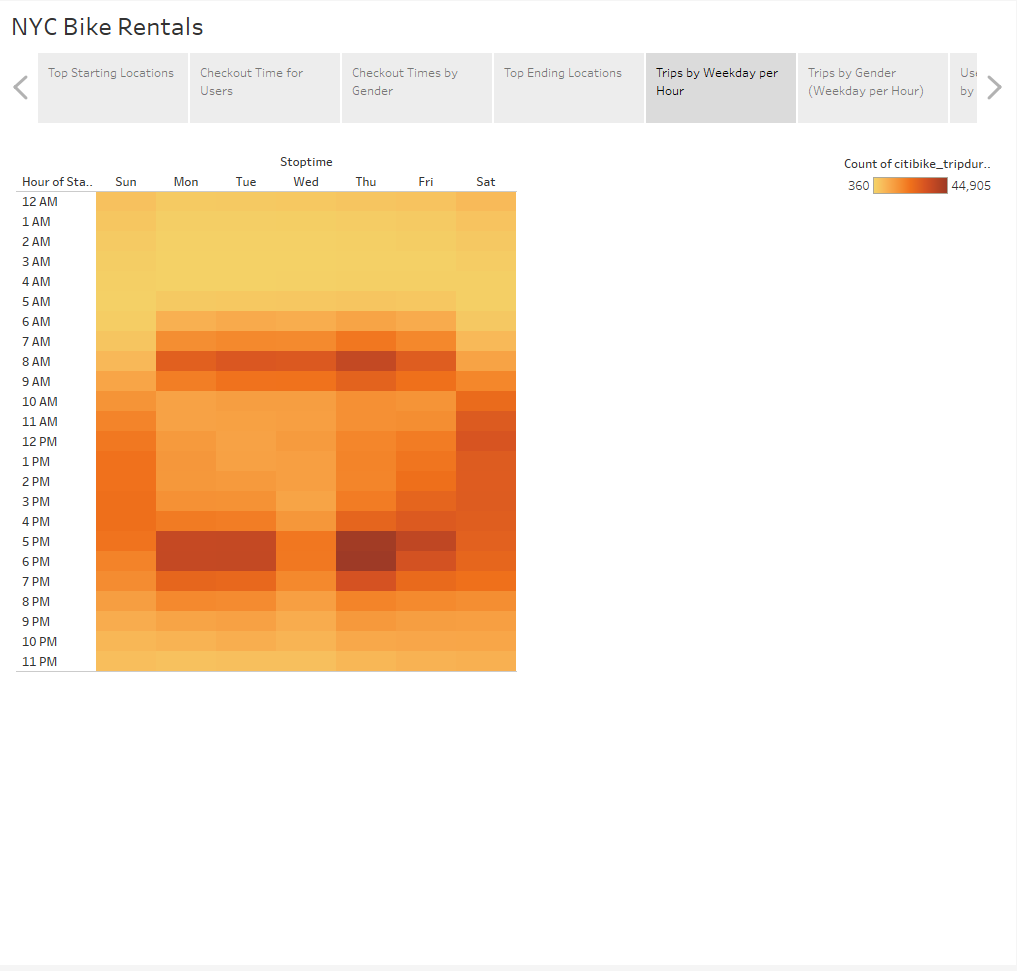Click the Count of citibike_tripdur color gradient legend
Screen dimensions: 1017x971
coord(910,185)
